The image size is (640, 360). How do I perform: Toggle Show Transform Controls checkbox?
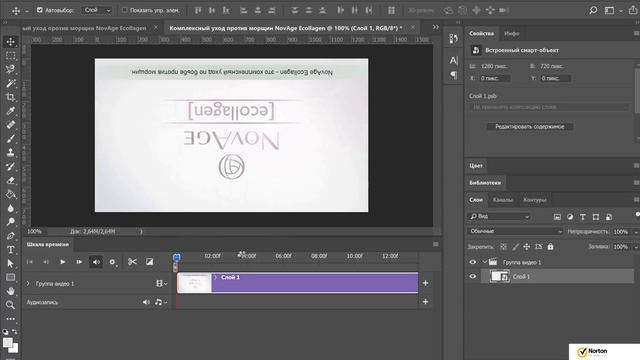124,10
